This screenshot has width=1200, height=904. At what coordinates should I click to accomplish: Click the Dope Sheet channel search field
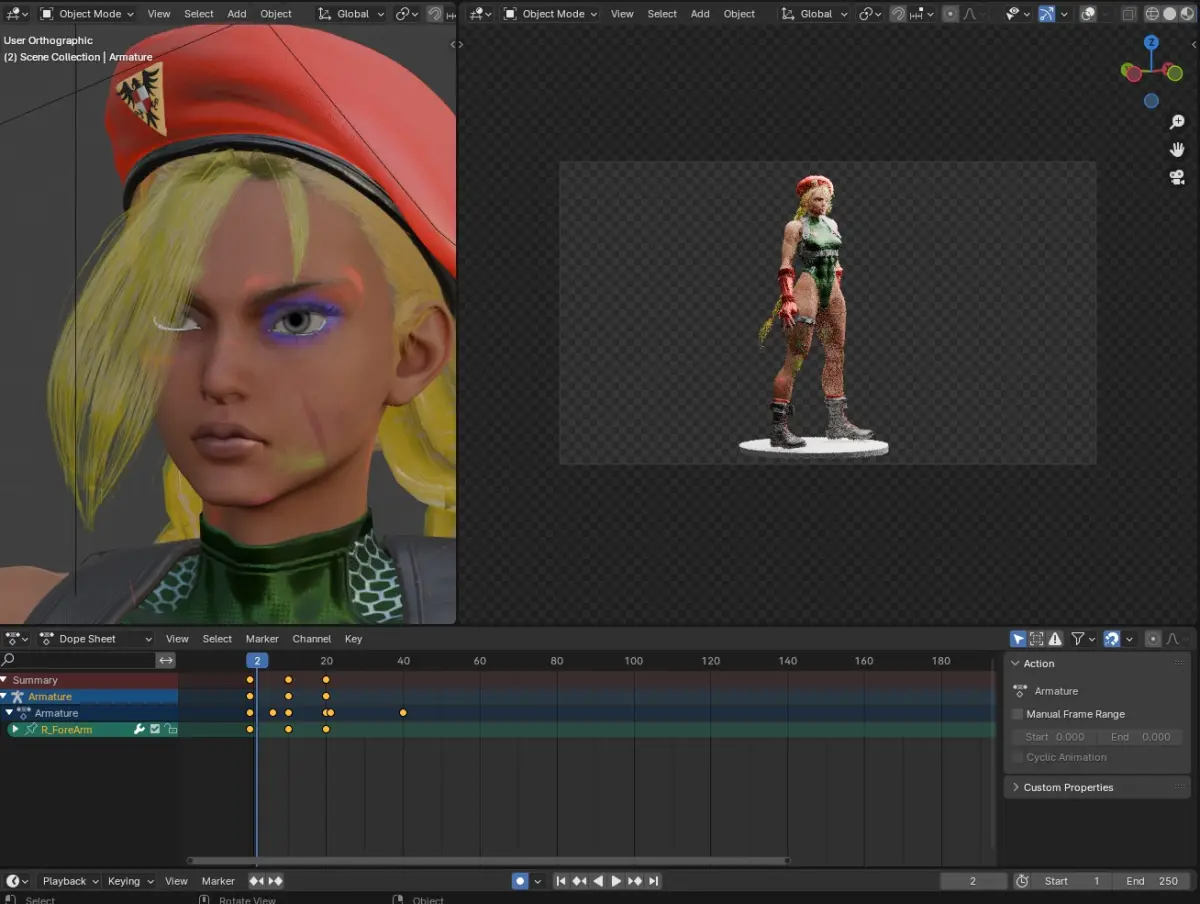pos(77,660)
